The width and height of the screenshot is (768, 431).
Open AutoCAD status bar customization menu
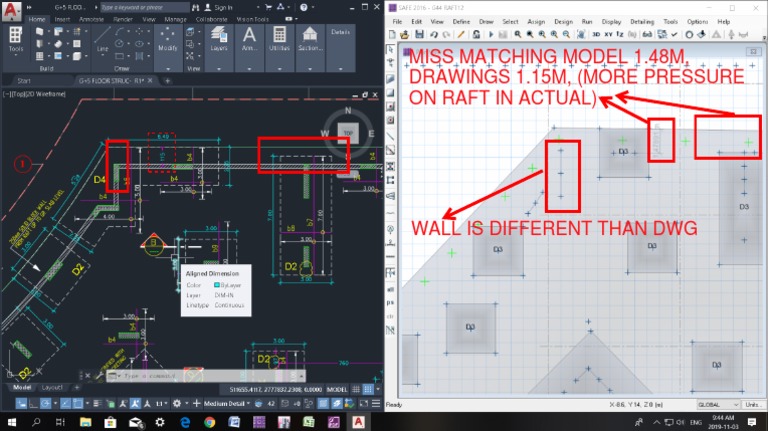[x=376, y=404]
